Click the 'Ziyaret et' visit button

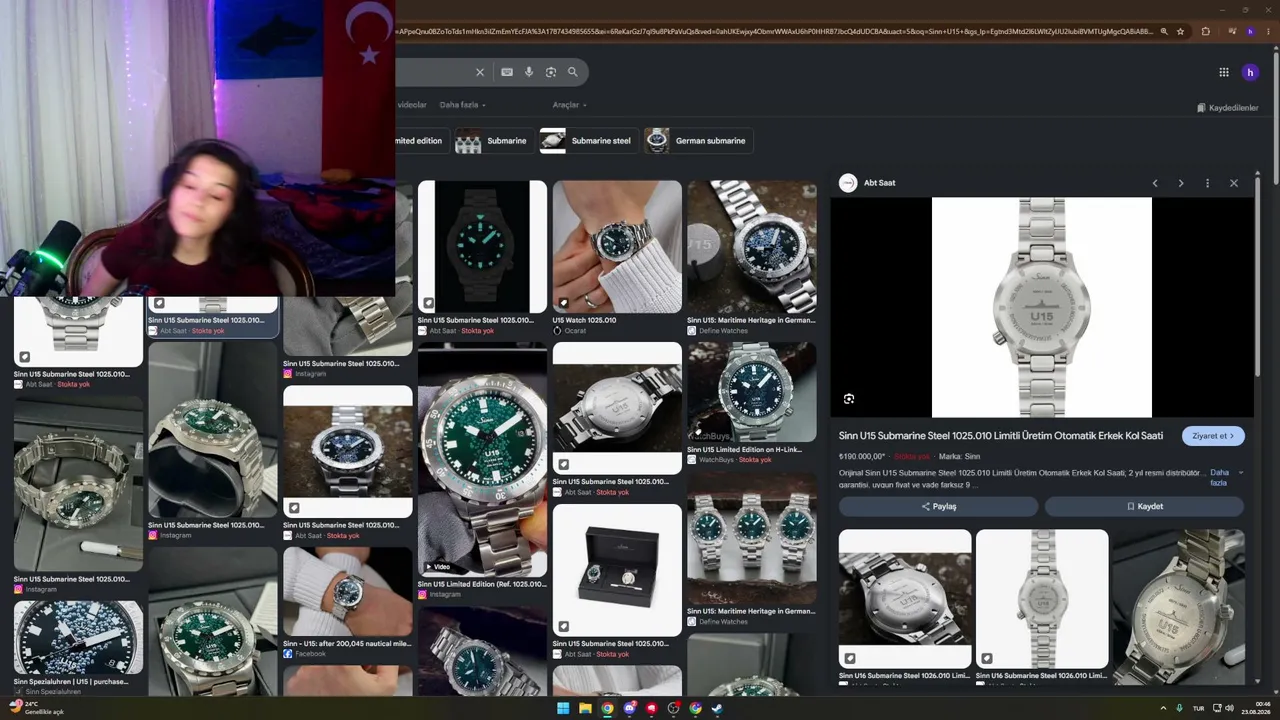click(1213, 436)
